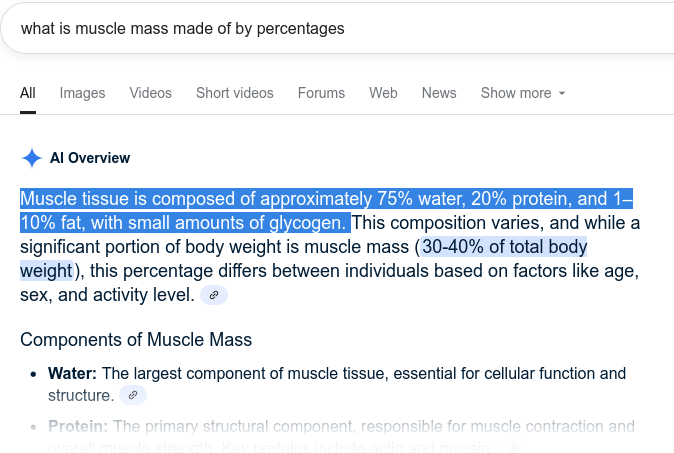674x453 pixels.
Task: Open source link icon after Water bullet
Action: coord(133,396)
